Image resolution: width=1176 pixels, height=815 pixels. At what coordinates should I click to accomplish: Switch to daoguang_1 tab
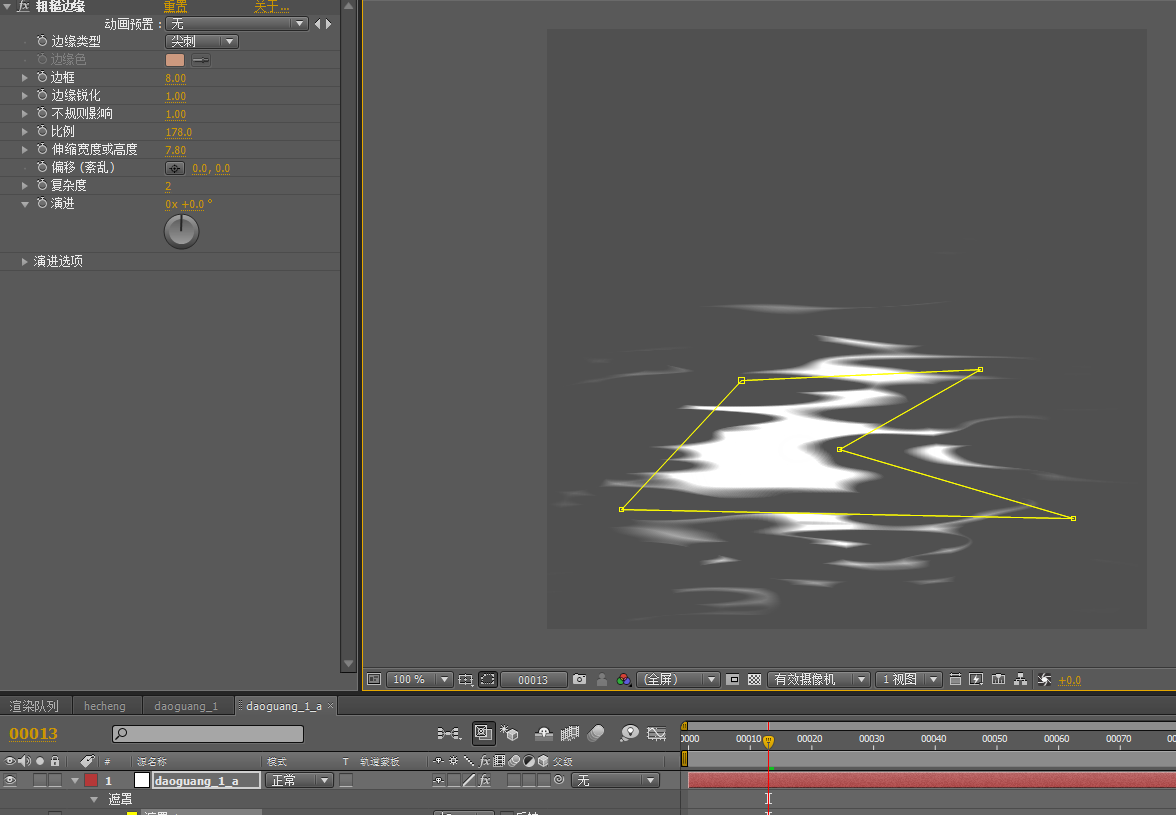click(186, 706)
